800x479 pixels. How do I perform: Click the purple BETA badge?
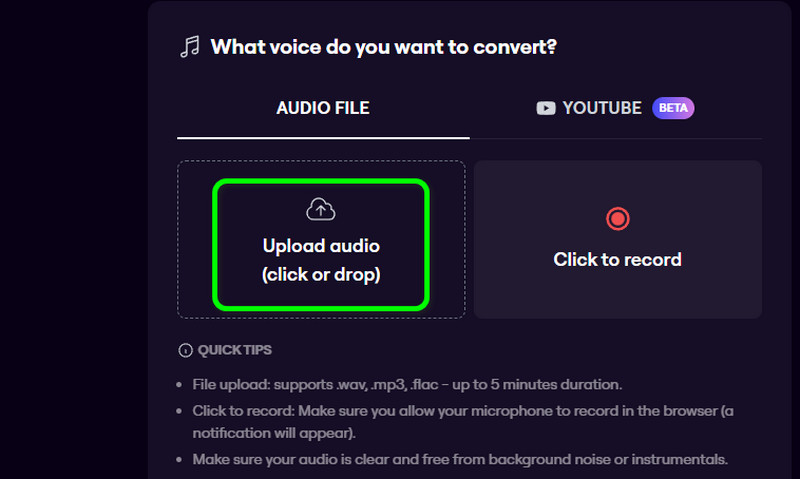[x=673, y=108]
